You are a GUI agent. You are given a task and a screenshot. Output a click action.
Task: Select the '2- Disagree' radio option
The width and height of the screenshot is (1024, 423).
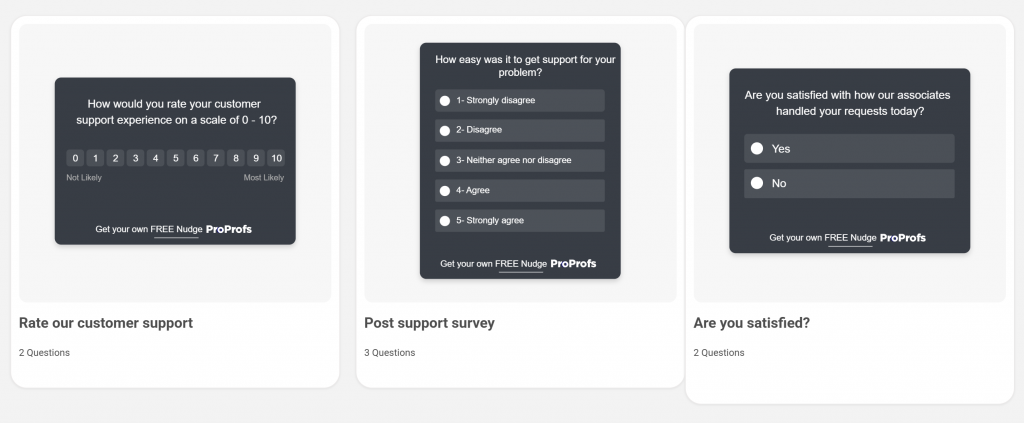(444, 131)
